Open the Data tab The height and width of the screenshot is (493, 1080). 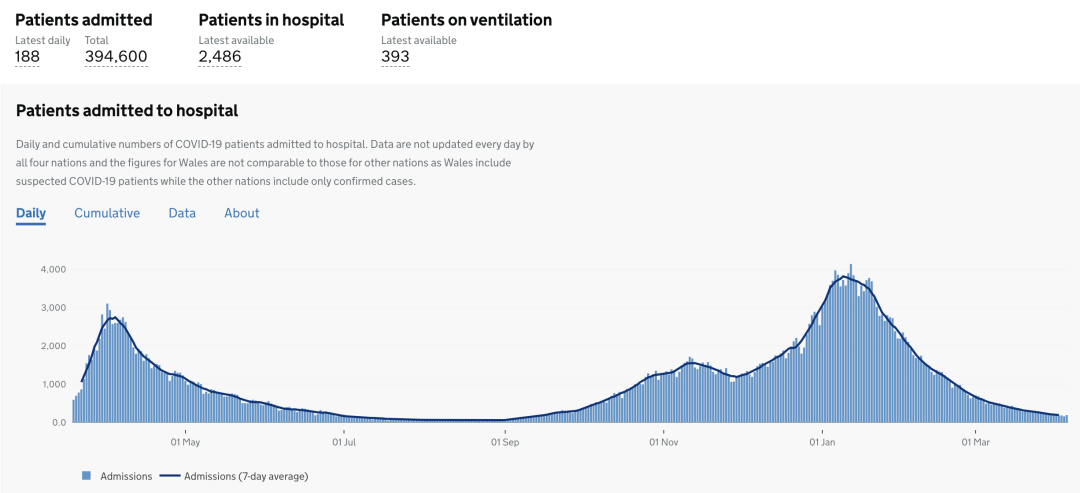click(182, 213)
